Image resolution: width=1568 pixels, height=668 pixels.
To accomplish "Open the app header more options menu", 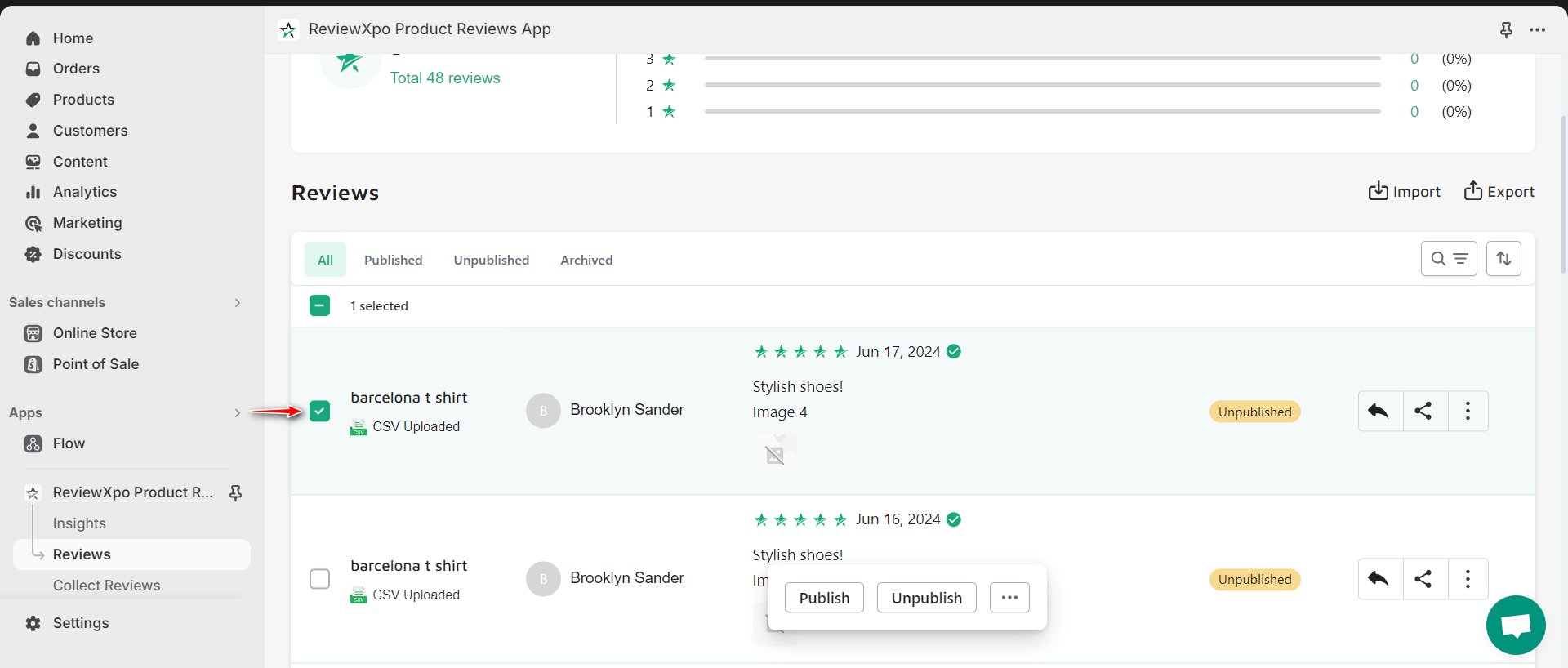I will point(1537,29).
